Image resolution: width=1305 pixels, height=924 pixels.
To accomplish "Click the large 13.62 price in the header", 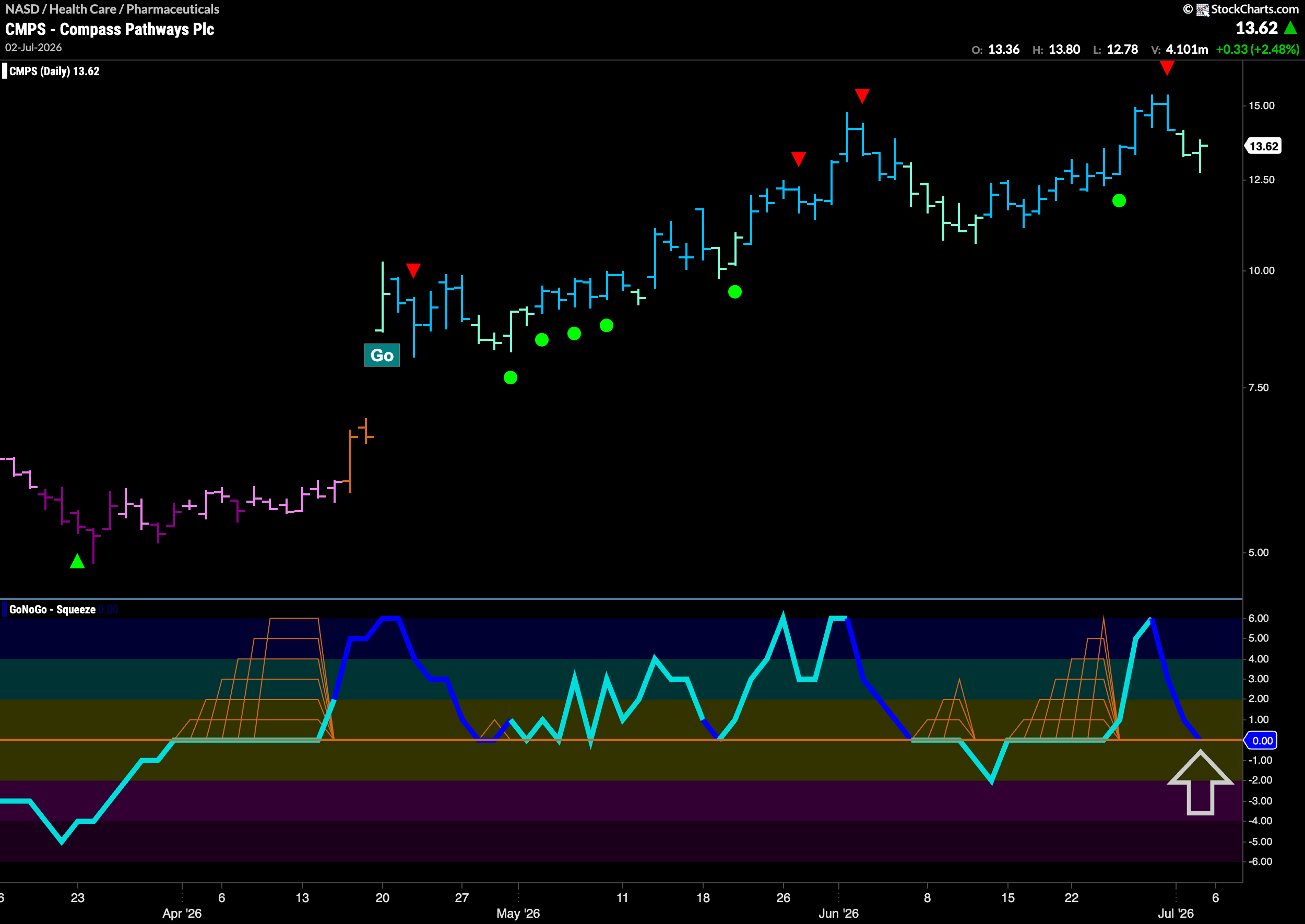I will tap(1256, 28).
